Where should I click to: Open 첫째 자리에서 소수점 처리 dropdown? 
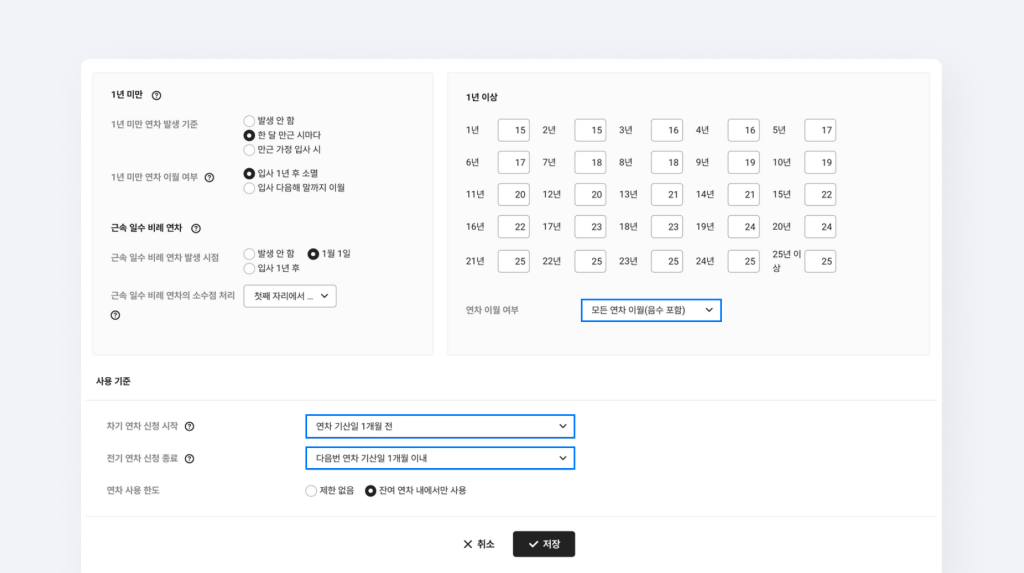coord(290,296)
